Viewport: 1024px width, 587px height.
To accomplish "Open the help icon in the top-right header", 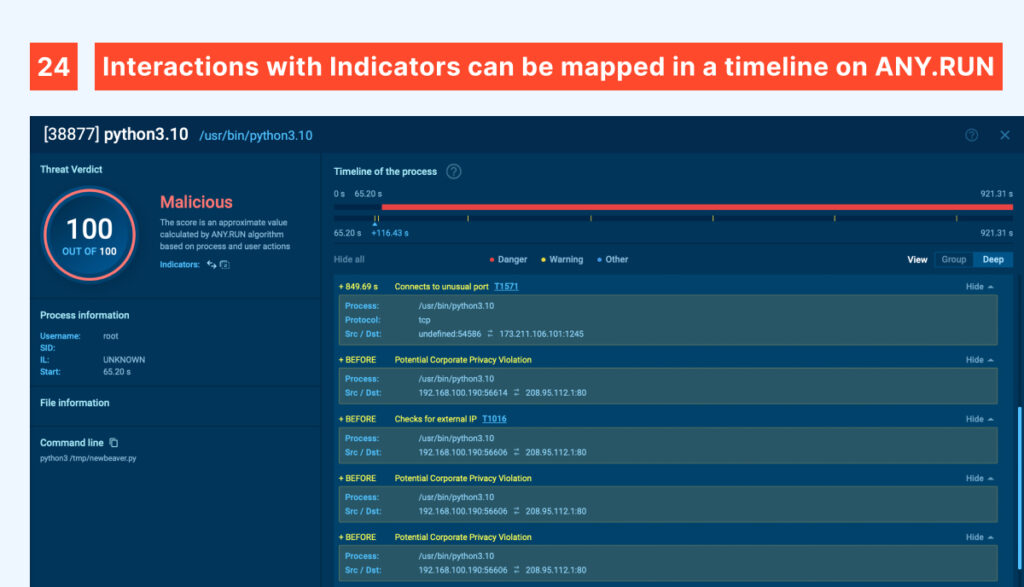I will point(971,135).
